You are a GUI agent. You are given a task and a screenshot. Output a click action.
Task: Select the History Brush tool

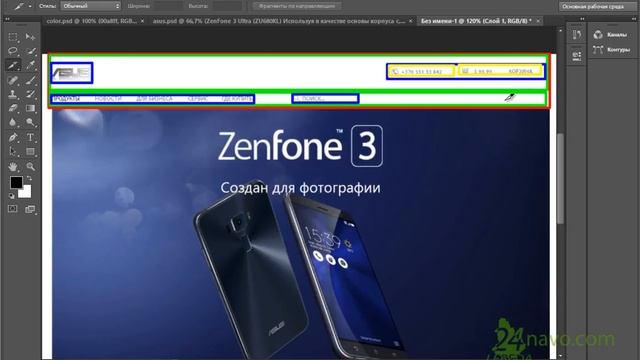point(30,94)
